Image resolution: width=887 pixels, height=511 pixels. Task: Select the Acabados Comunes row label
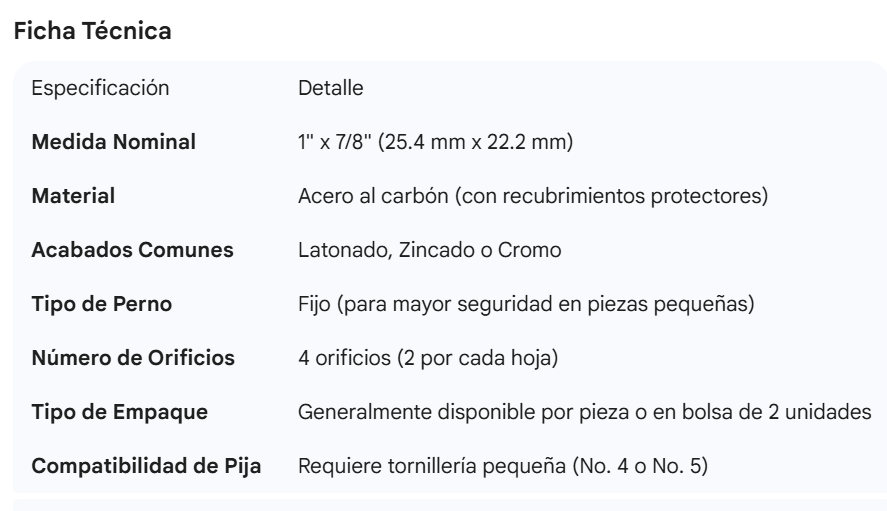(133, 250)
